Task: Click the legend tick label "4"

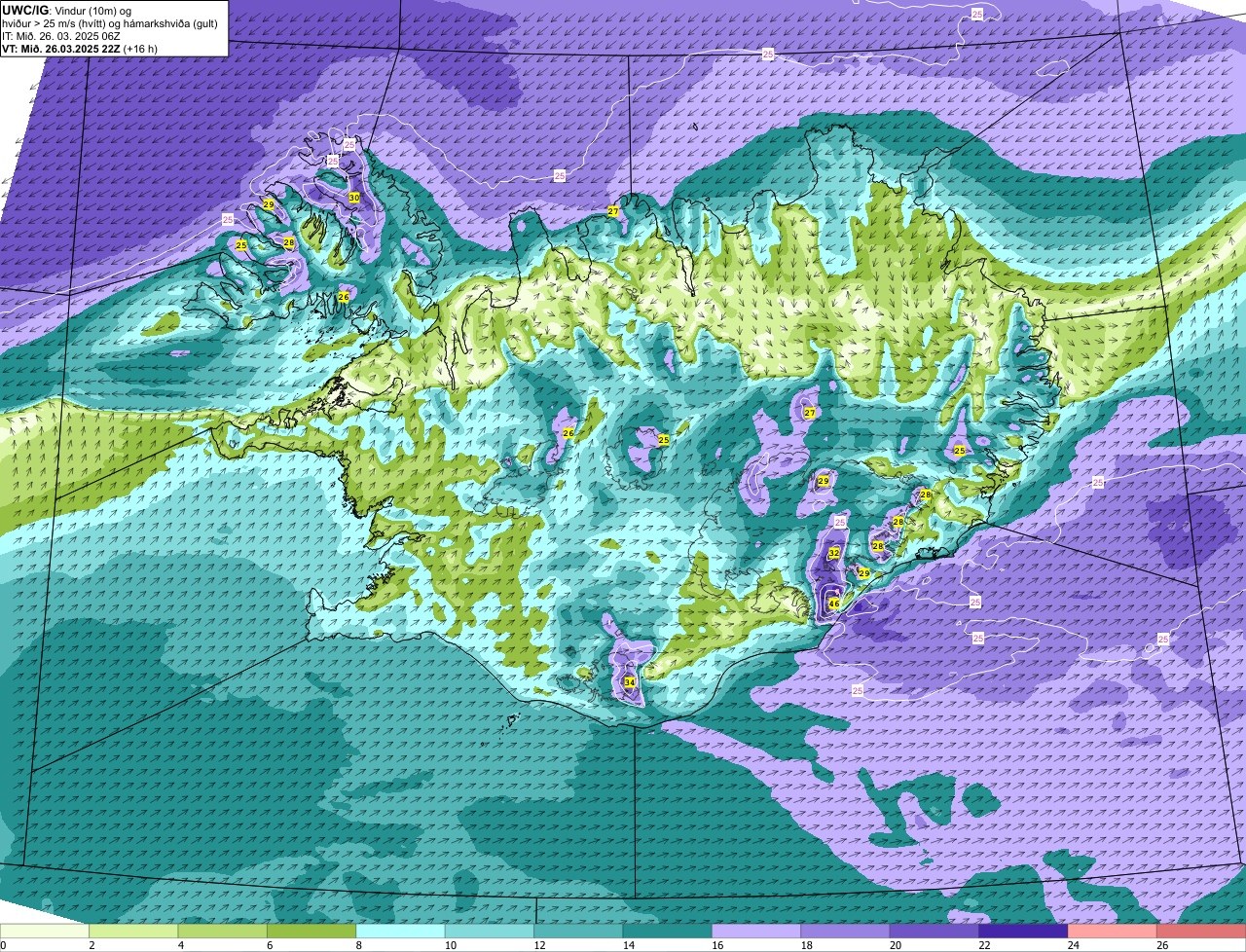Action: click(x=181, y=945)
